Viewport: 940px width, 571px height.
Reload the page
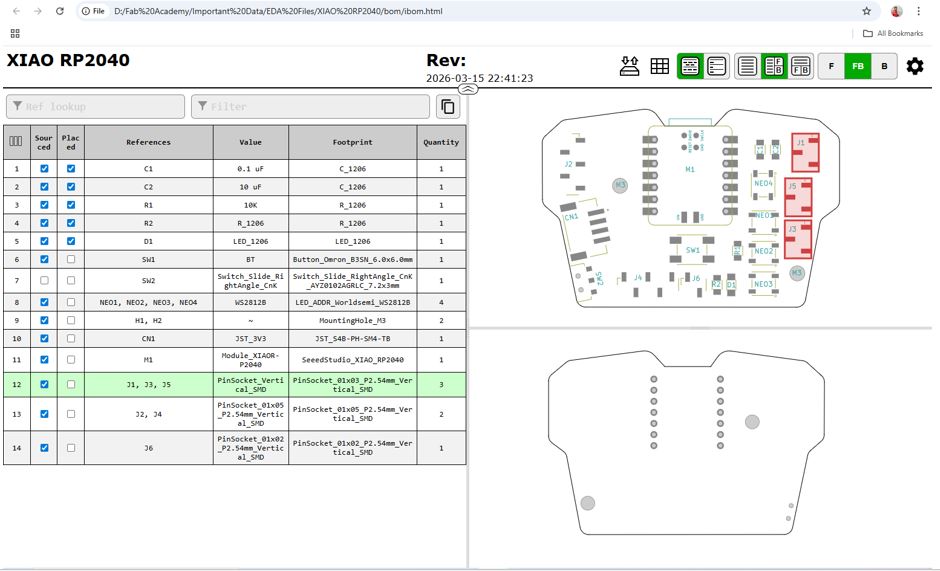pyautogui.click(x=59, y=11)
